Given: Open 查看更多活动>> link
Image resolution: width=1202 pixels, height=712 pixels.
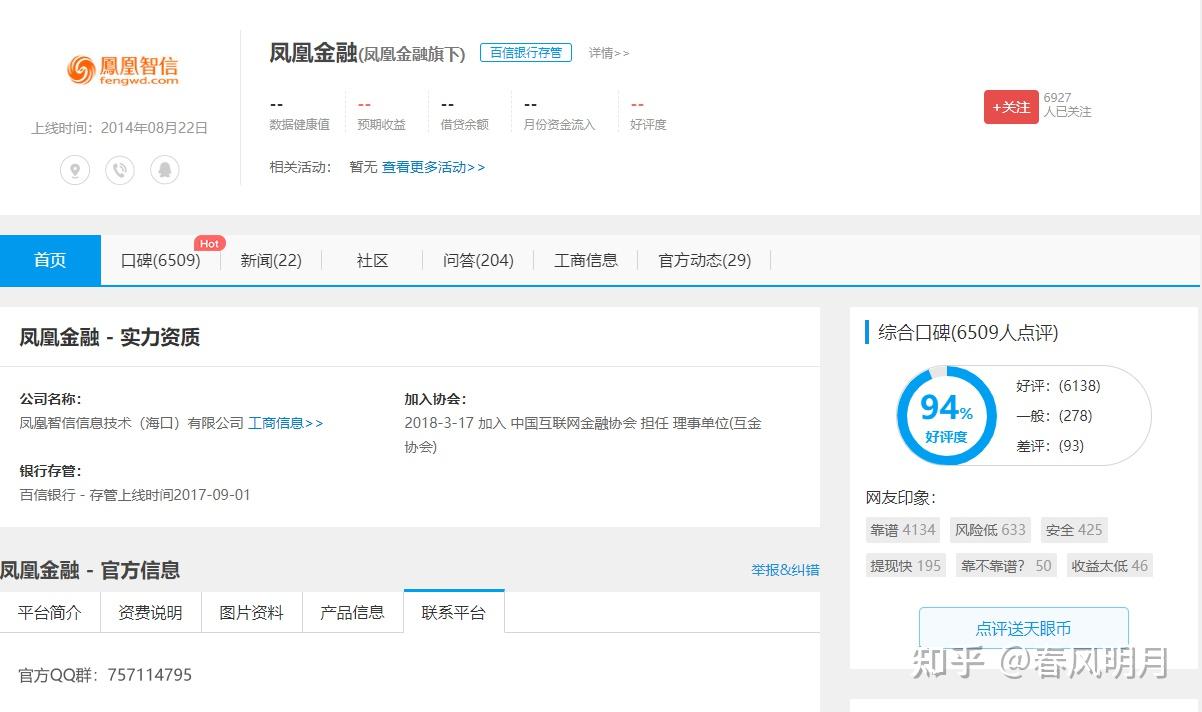Looking at the screenshot, I should (x=433, y=167).
